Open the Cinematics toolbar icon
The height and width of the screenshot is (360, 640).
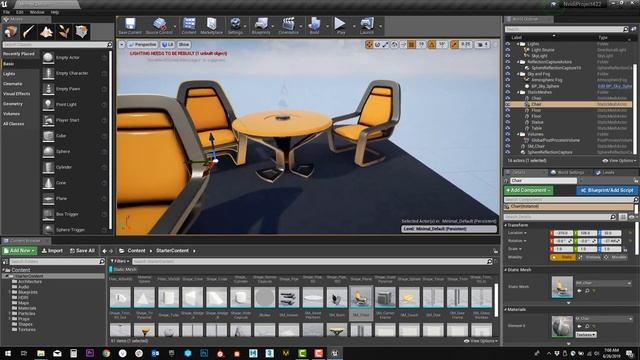[289, 26]
